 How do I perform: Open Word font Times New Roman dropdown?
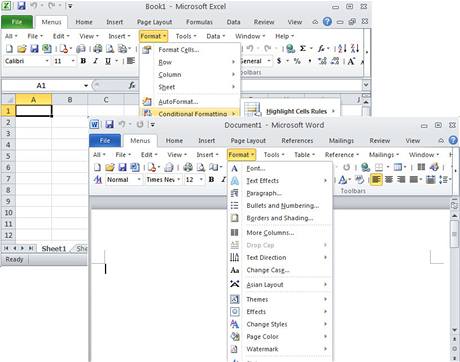click(x=179, y=179)
